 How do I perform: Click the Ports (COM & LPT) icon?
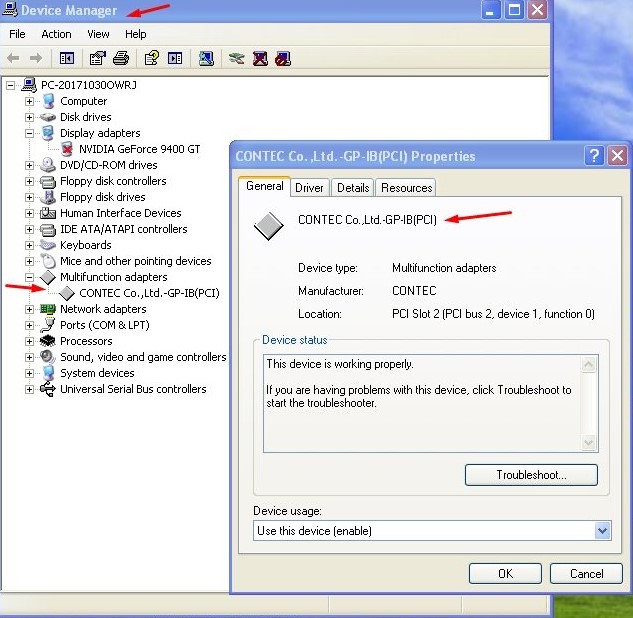click(48, 325)
